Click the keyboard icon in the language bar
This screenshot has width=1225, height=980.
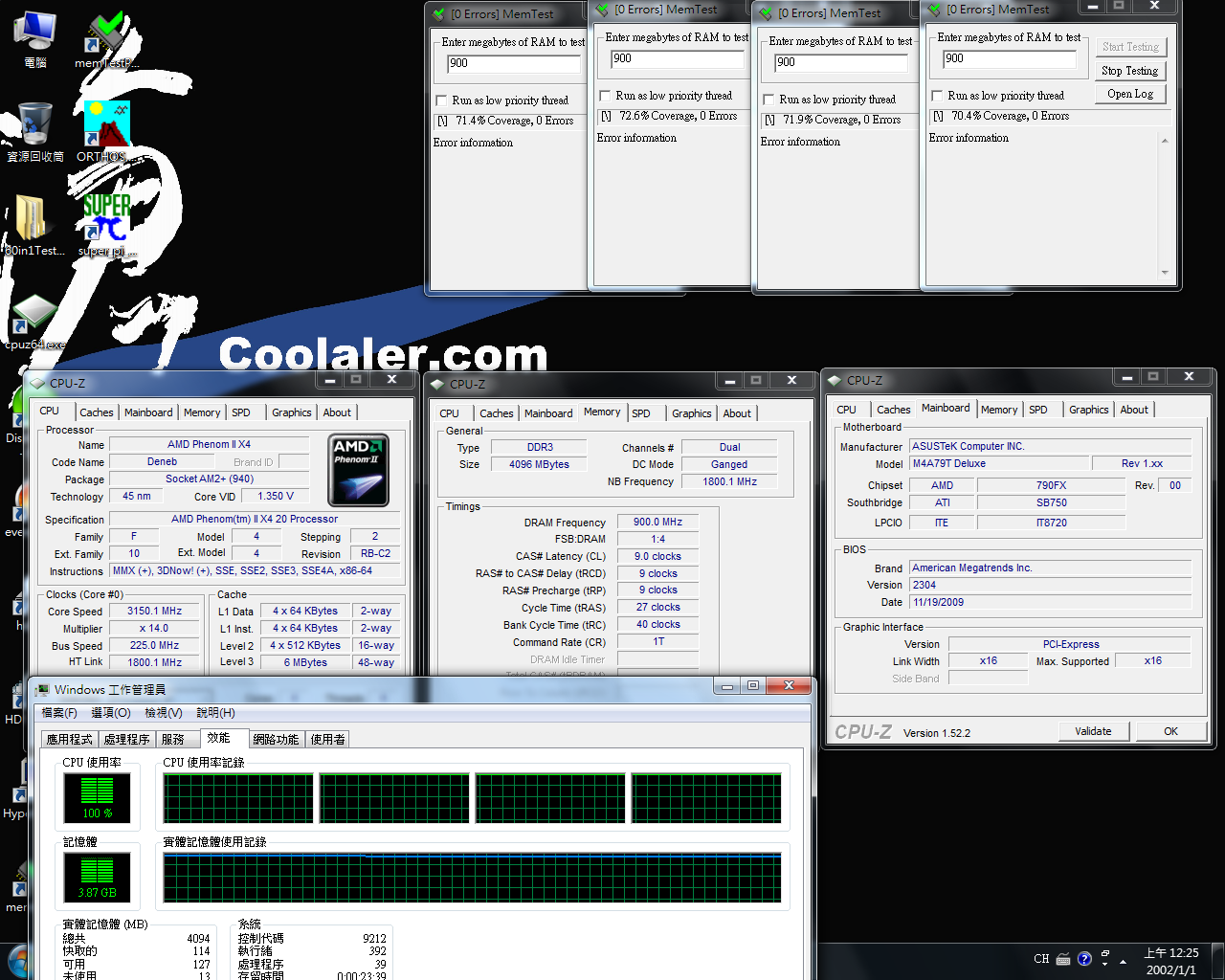tap(1063, 959)
